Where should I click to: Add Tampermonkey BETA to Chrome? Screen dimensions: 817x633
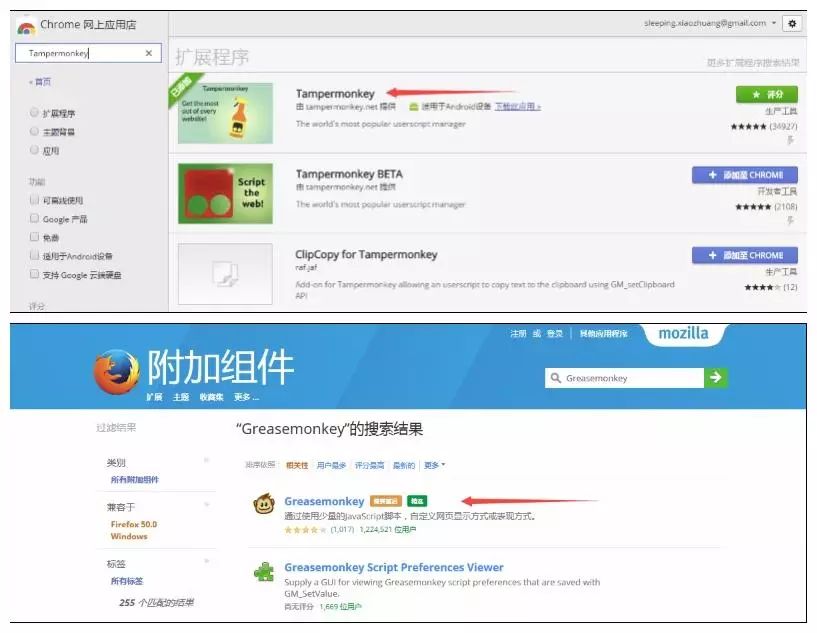tap(745, 175)
